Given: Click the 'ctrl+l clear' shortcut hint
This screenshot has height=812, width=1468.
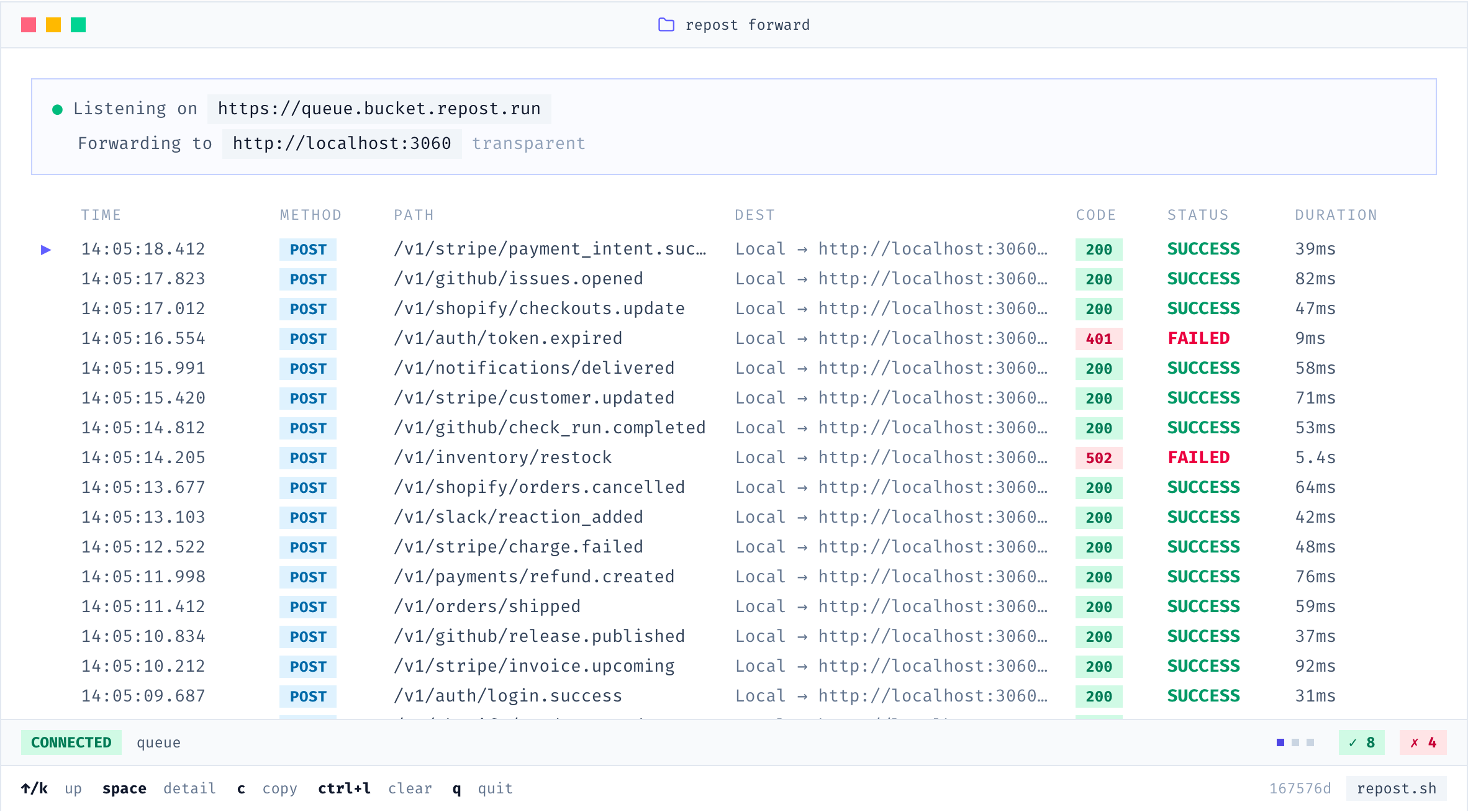Looking at the screenshot, I should coord(375,788).
